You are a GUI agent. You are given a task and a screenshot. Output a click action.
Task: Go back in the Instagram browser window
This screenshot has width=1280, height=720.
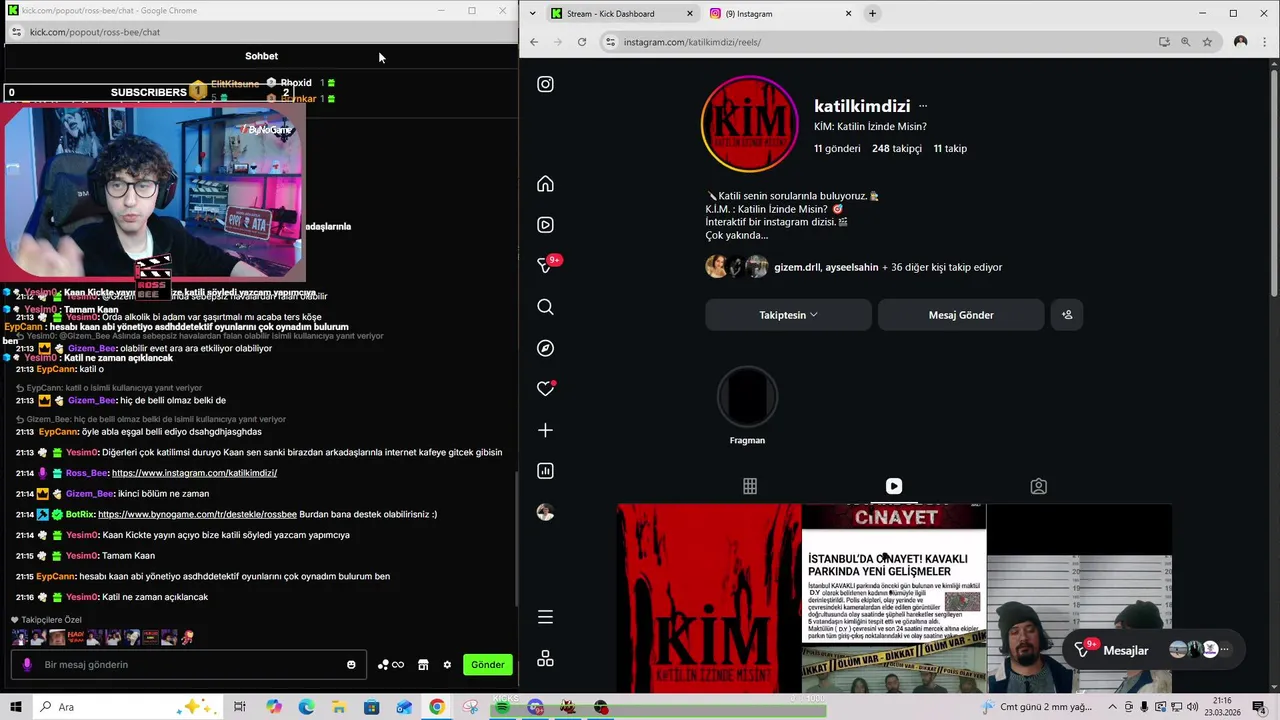534,42
